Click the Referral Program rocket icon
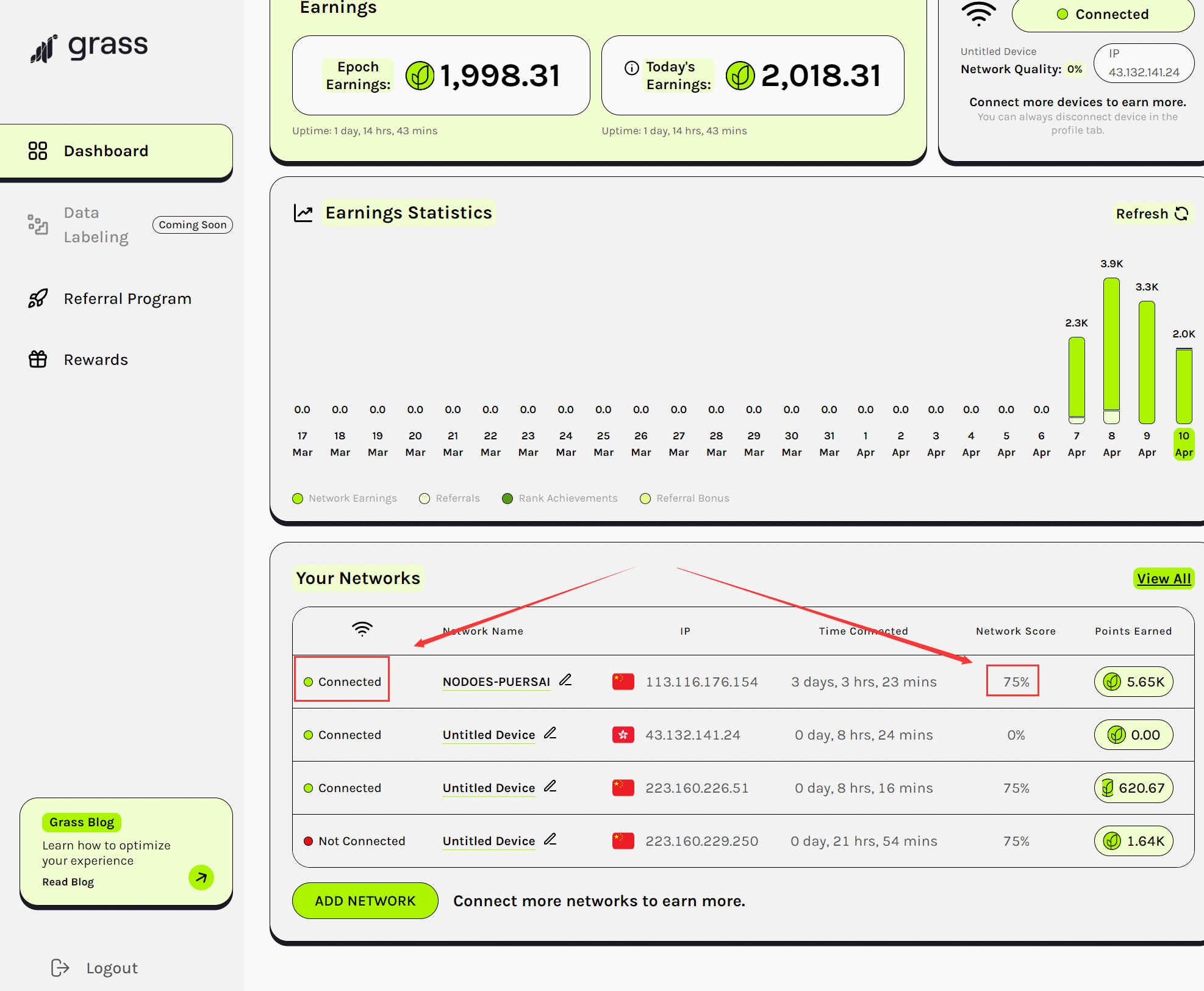 [38, 298]
